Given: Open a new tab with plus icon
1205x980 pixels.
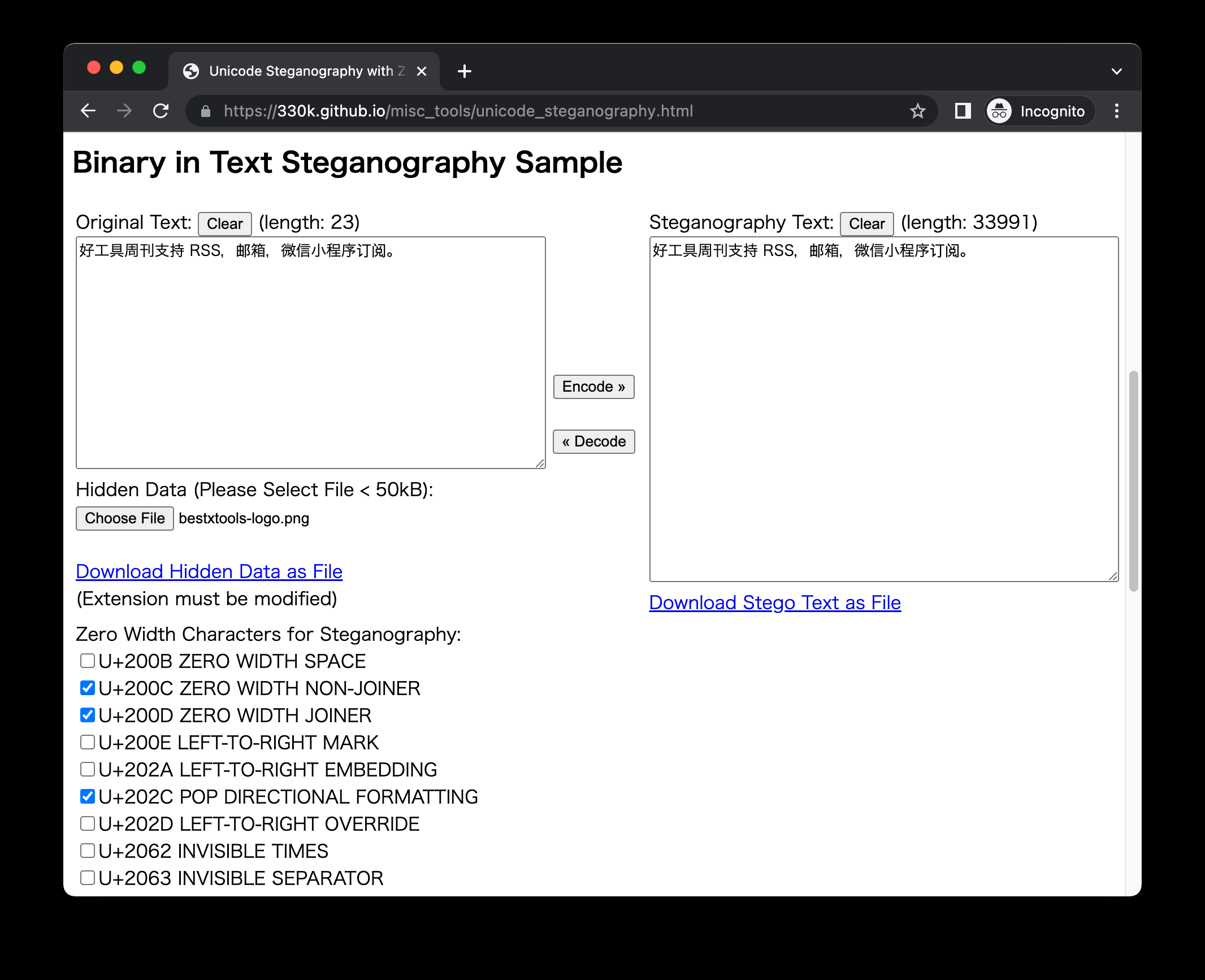Looking at the screenshot, I should coord(465,71).
